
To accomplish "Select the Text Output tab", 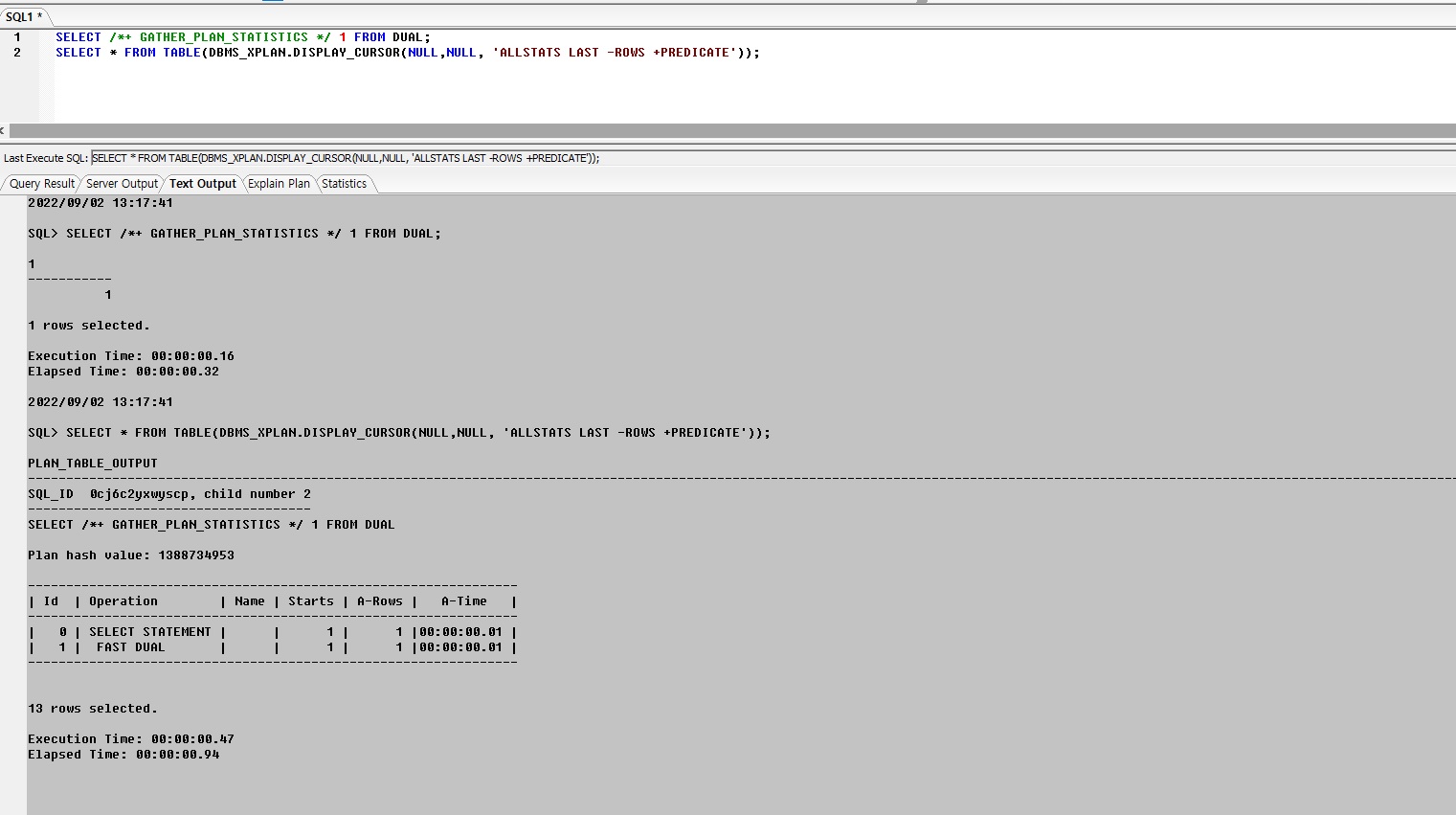I will (202, 184).
